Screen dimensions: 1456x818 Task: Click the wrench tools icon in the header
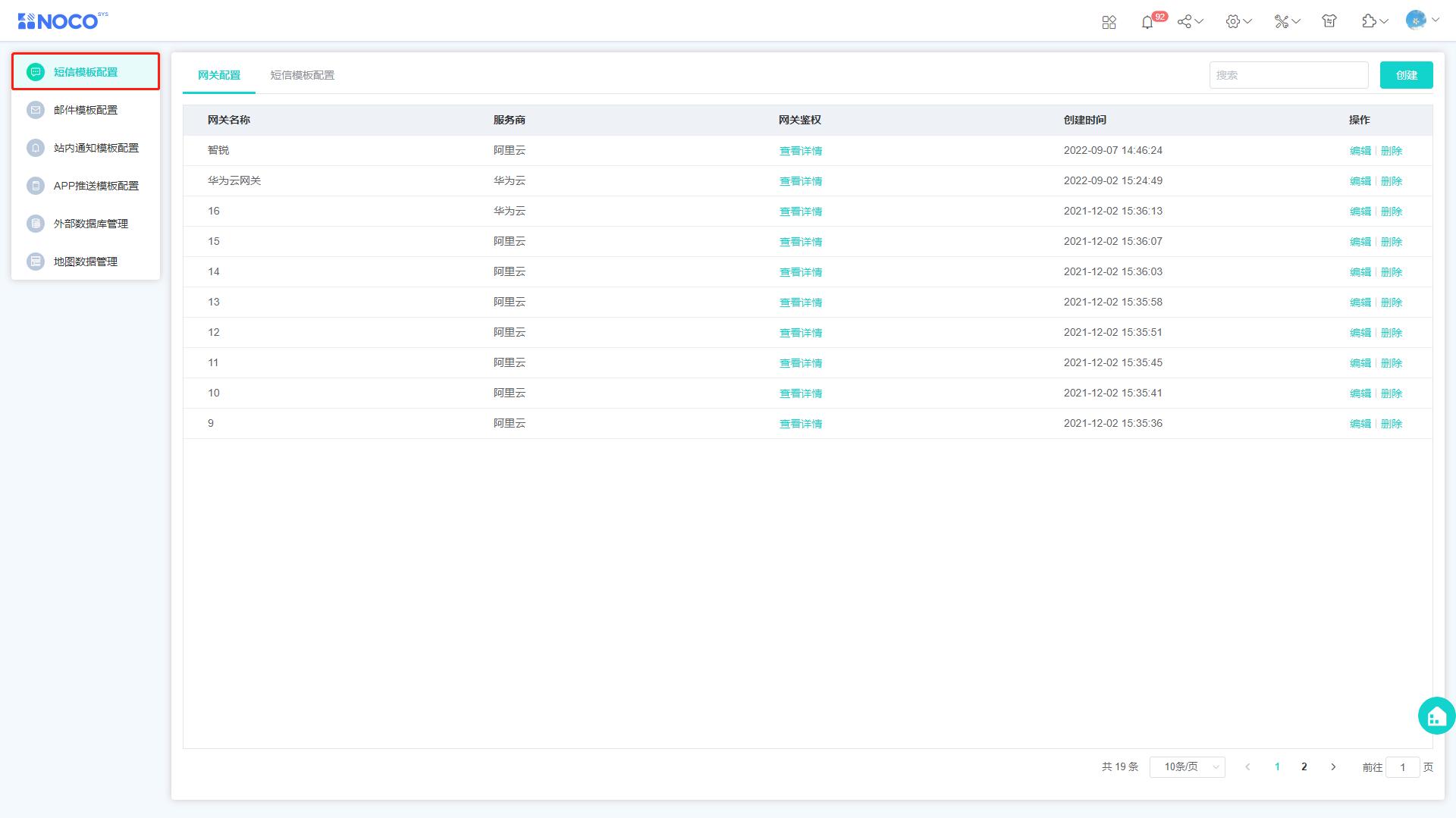click(1282, 21)
